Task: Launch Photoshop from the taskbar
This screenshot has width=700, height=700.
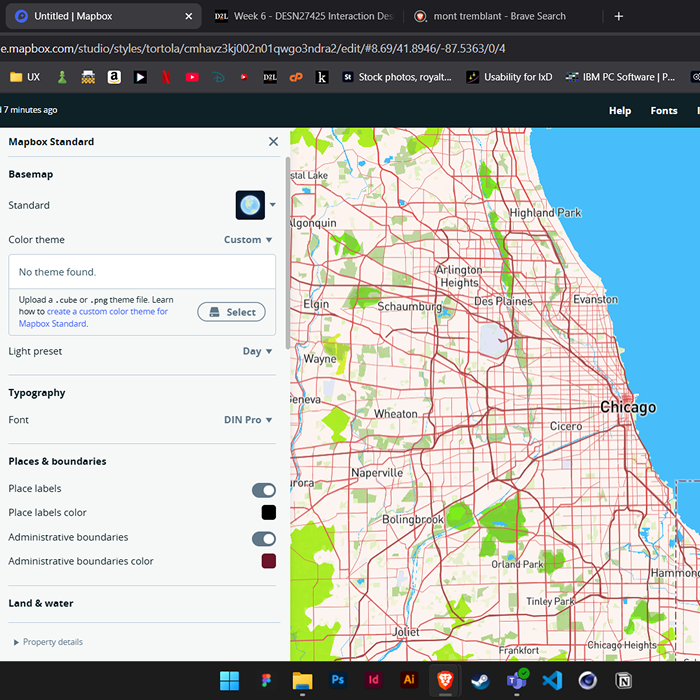Action: [338, 680]
